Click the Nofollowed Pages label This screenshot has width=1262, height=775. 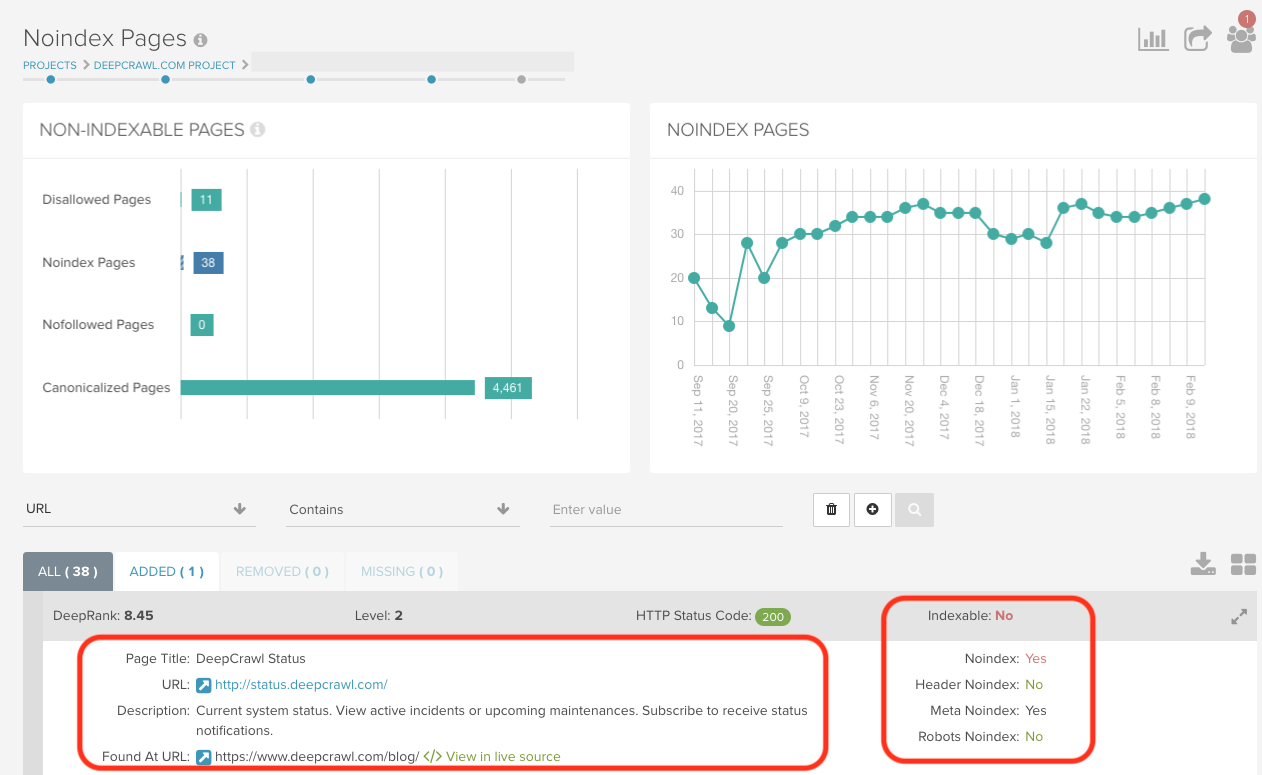(x=98, y=325)
